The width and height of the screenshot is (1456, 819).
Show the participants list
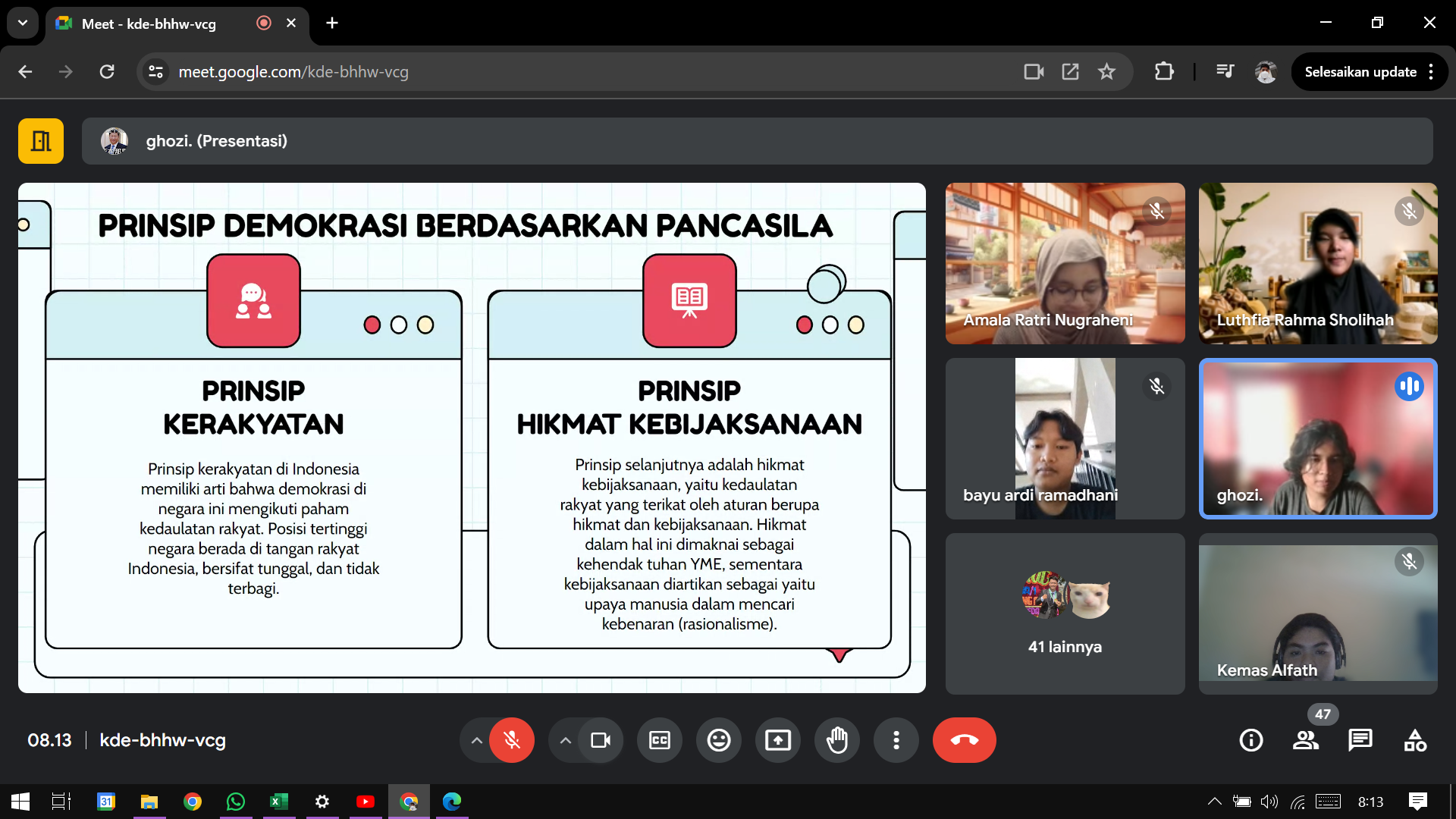1305,740
